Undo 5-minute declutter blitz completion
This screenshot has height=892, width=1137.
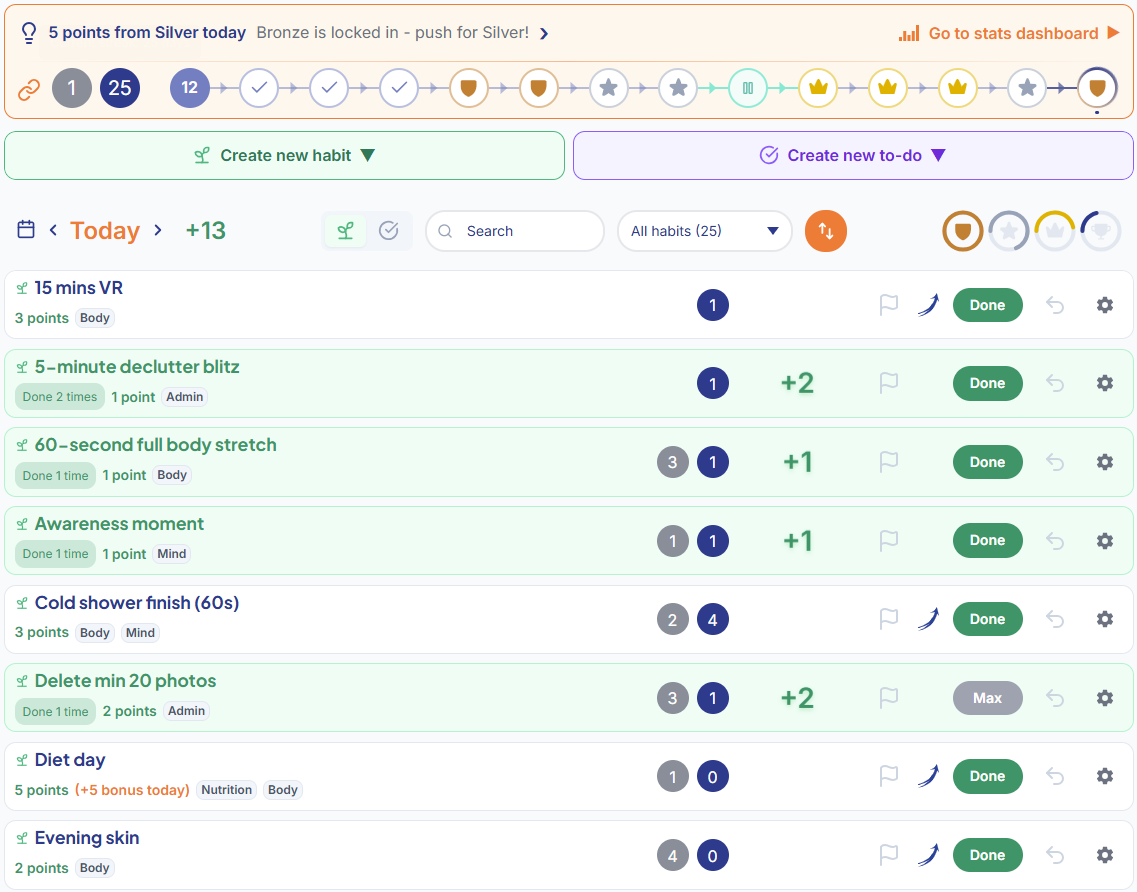pos(1055,383)
